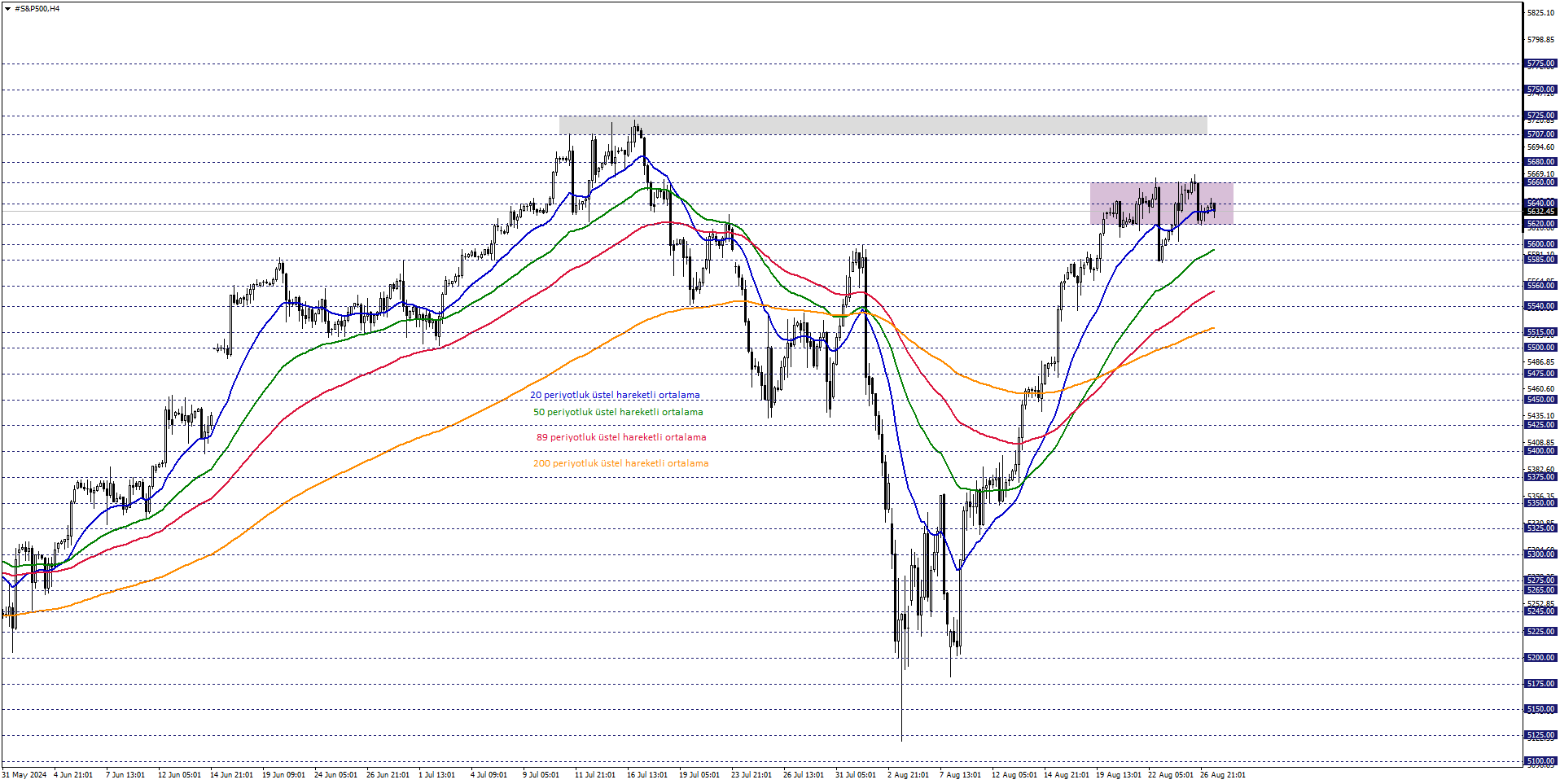
Task: Click the '4 Jun 21:01' time axis label
Action: click(x=73, y=775)
